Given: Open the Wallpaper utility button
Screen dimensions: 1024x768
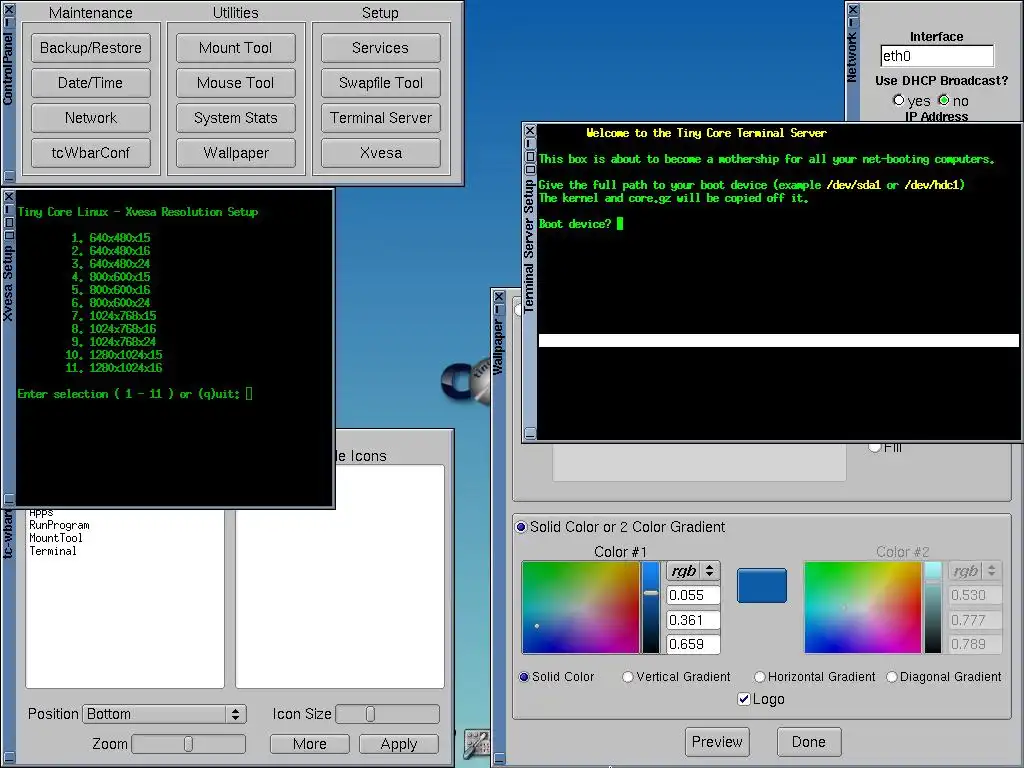Looking at the screenshot, I should pos(236,153).
